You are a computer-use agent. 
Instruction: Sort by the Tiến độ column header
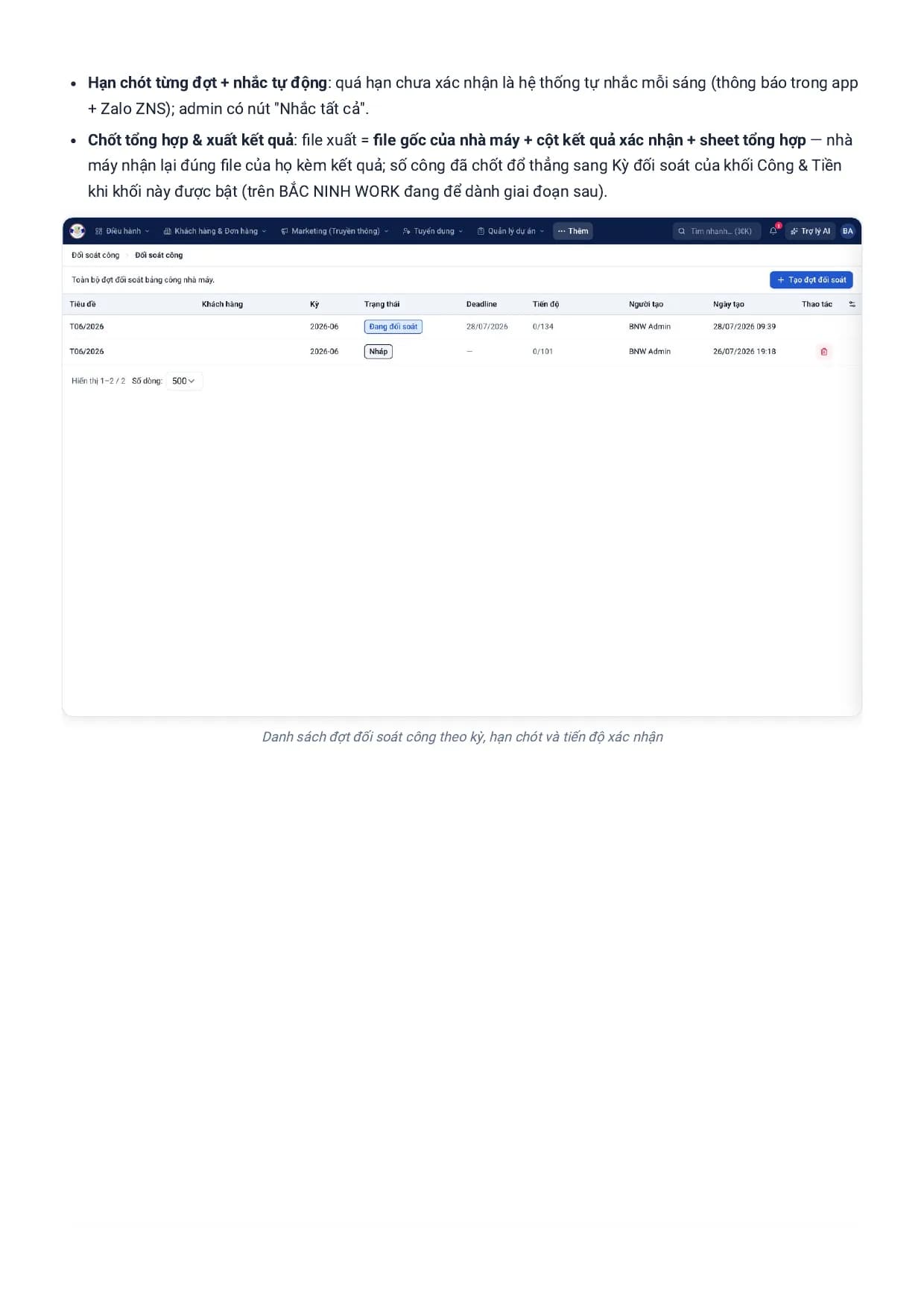click(545, 304)
